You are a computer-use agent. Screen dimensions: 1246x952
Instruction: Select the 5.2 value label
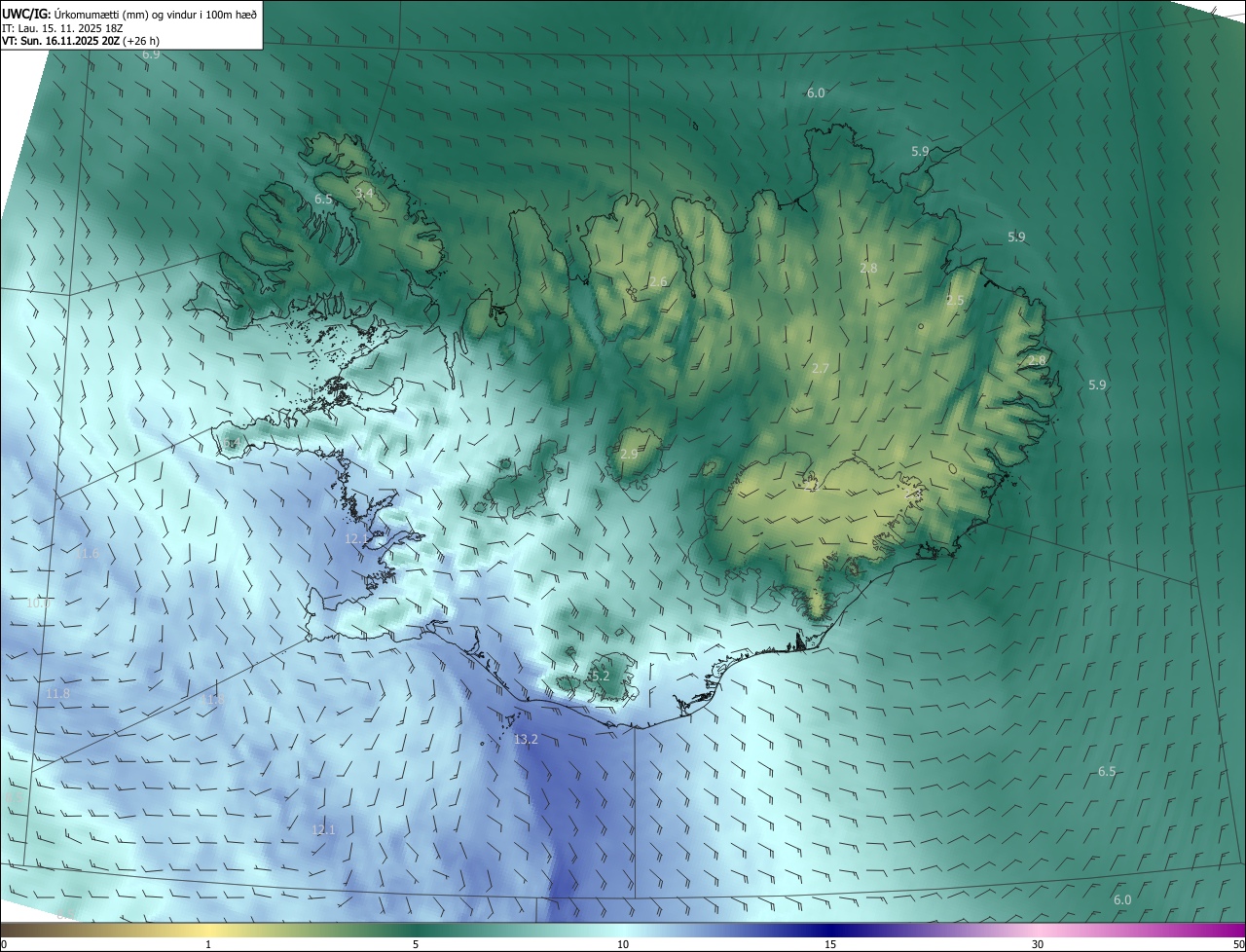tap(600, 676)
